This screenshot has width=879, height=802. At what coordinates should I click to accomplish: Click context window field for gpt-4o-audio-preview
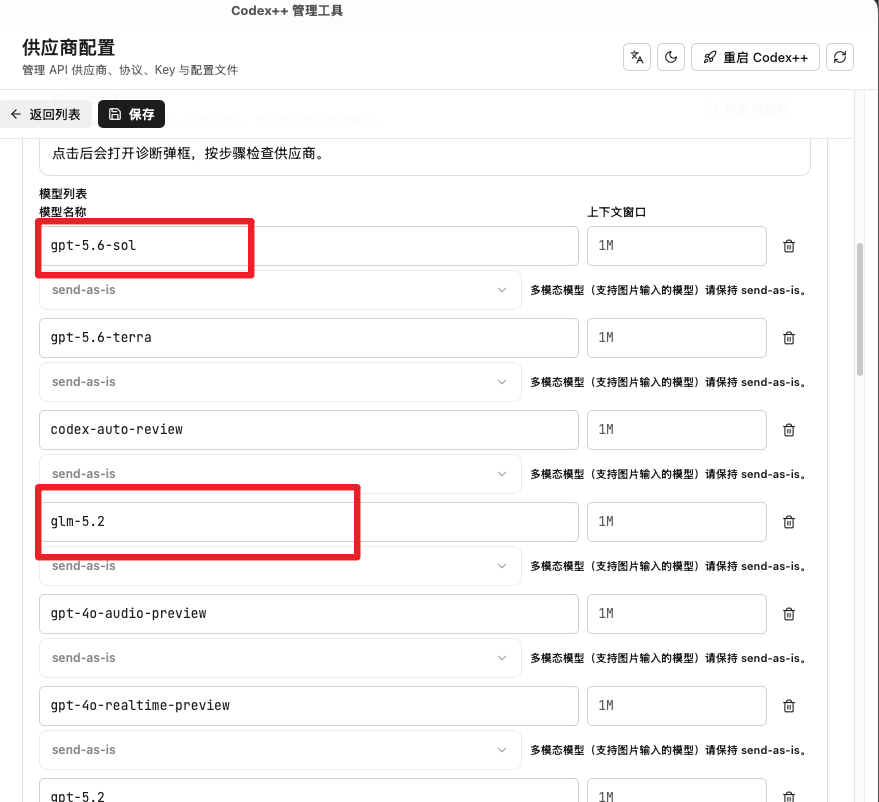tap(677, 614)
